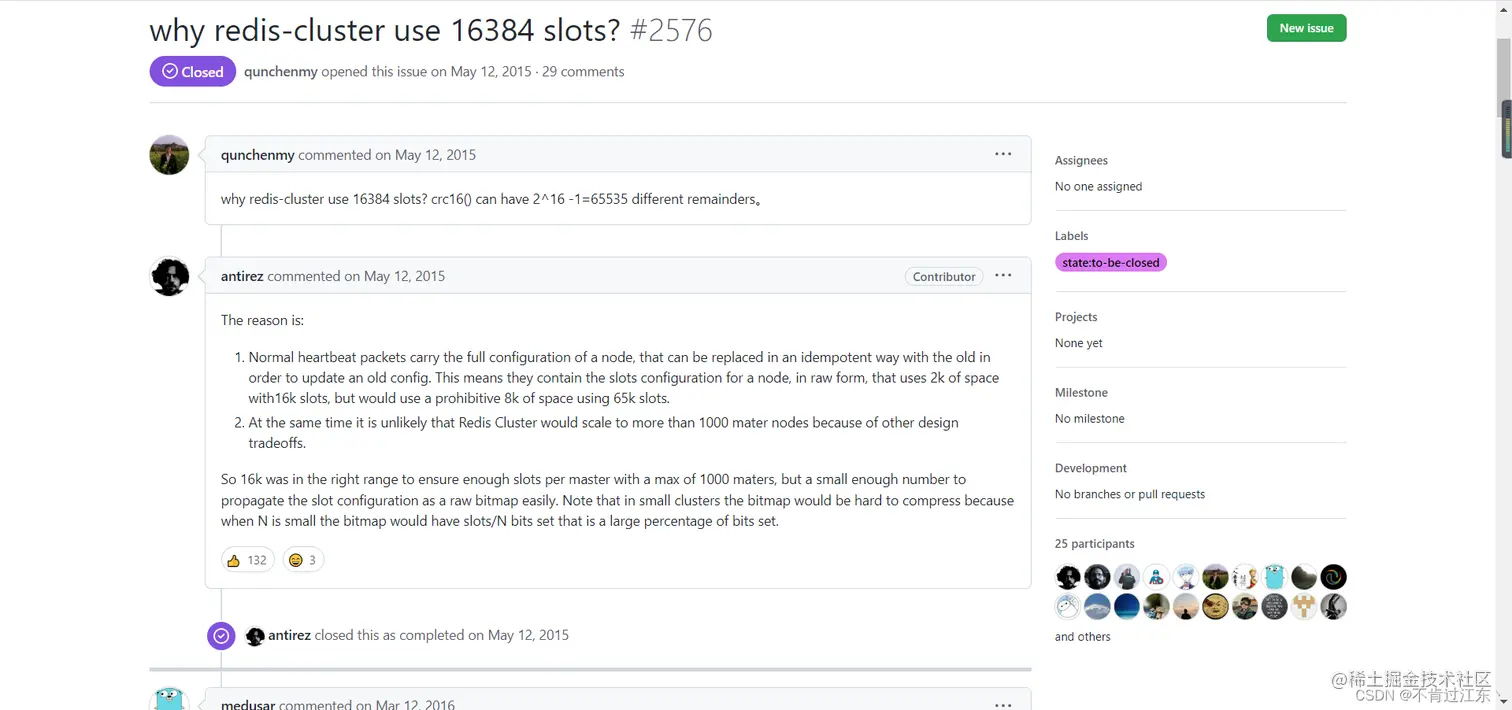This screenshot has height=710, width=1512.
Task: Click the purple check circle timeline icon
Action: pyautogui.click(x=221, y=636)
